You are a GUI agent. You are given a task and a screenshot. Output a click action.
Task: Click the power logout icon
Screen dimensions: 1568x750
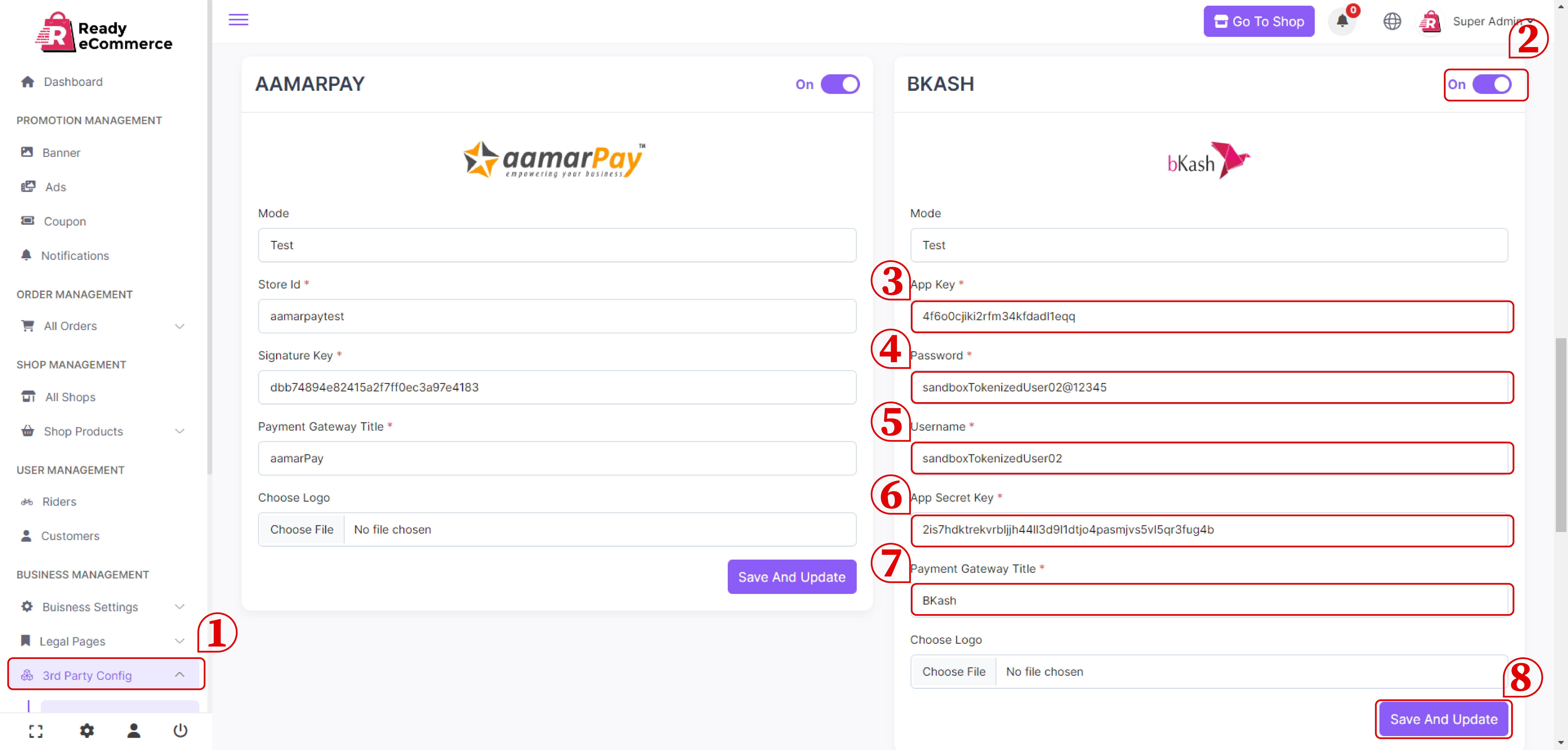[x=180, y=731]
